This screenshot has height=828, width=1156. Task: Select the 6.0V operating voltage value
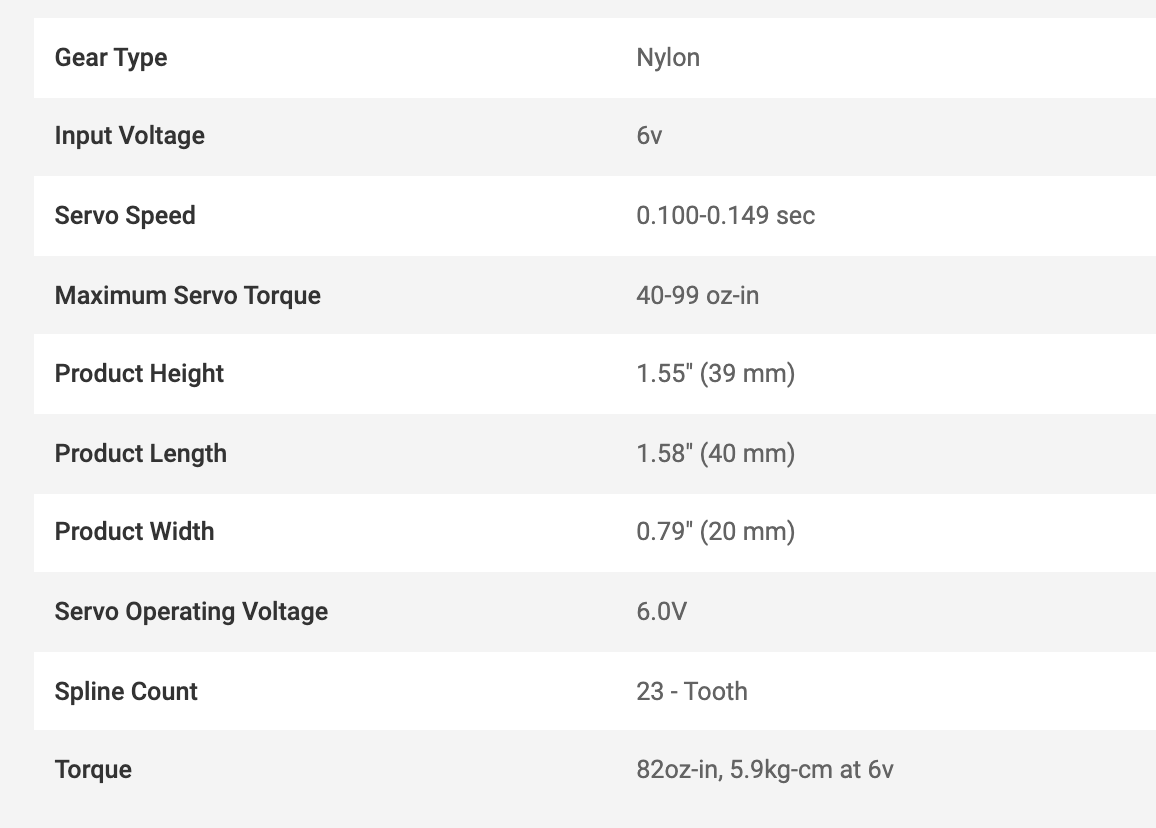pyautogui.click(x=661, y=612)
